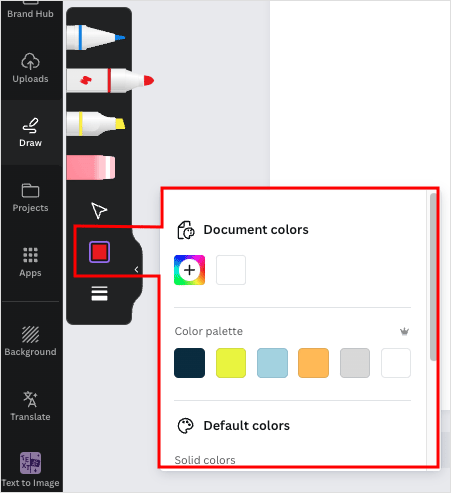
Task: Open the Projects sidebar tab
Action: (30, 198)
